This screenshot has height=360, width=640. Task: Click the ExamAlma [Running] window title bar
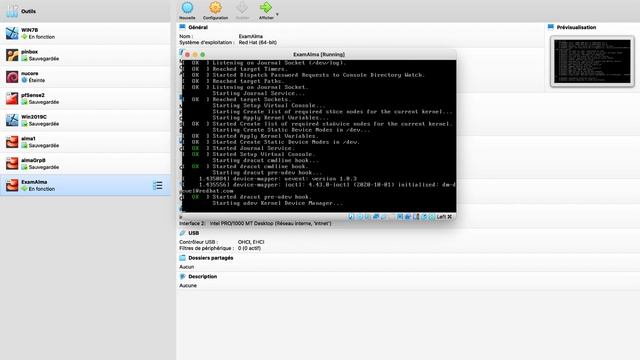[x=319, y=54]
